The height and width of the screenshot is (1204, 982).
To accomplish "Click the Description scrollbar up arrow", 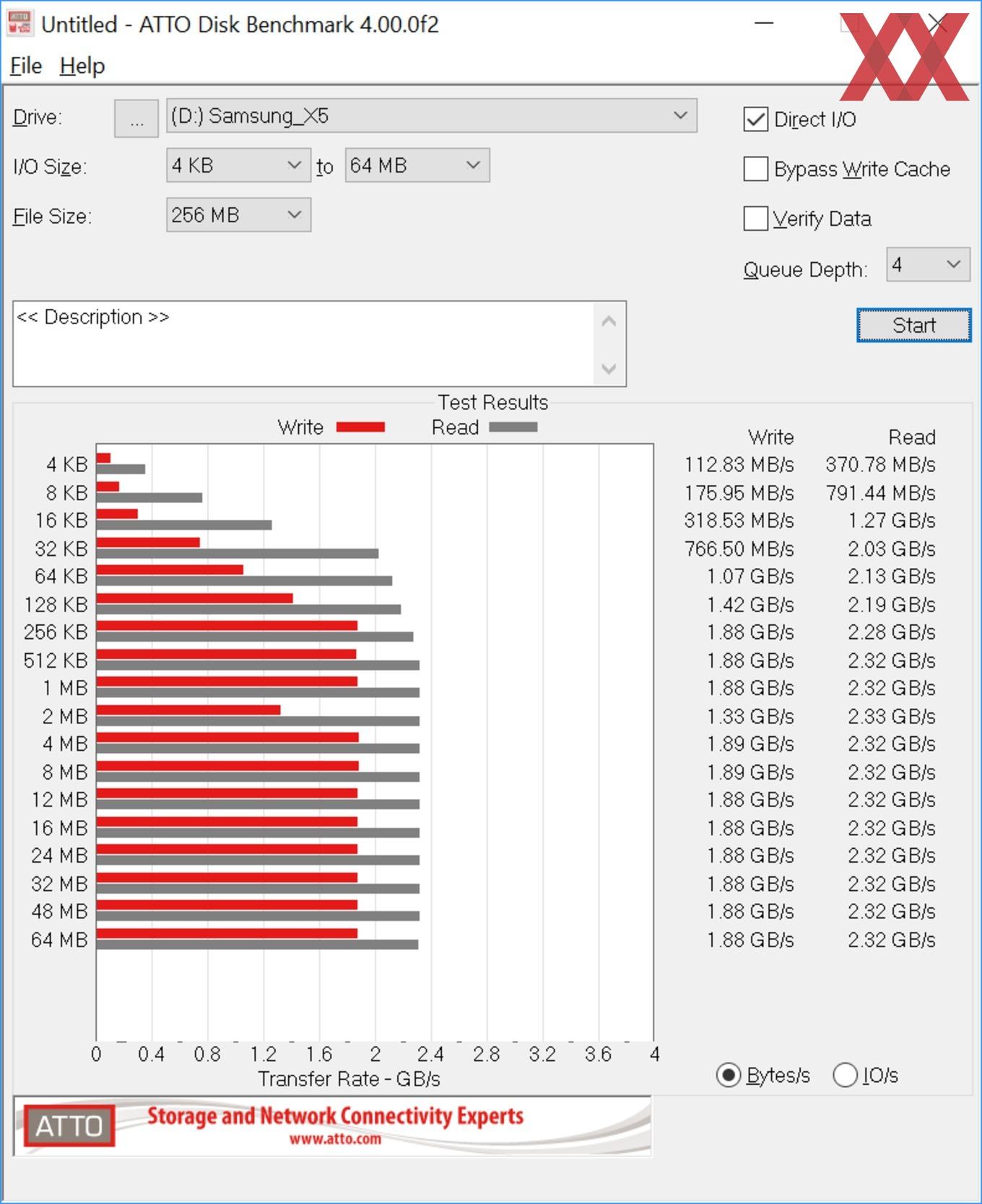I will point(609,321).
